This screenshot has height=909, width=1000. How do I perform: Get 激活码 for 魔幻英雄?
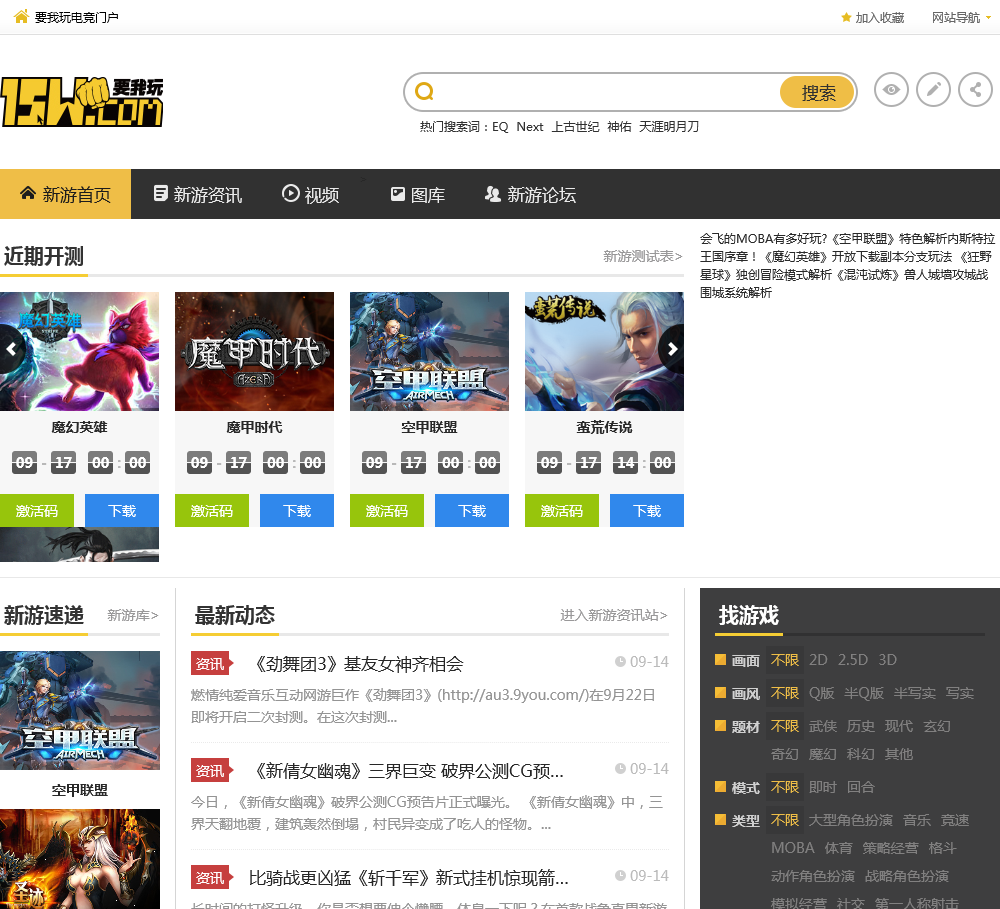tap(37, 510)
